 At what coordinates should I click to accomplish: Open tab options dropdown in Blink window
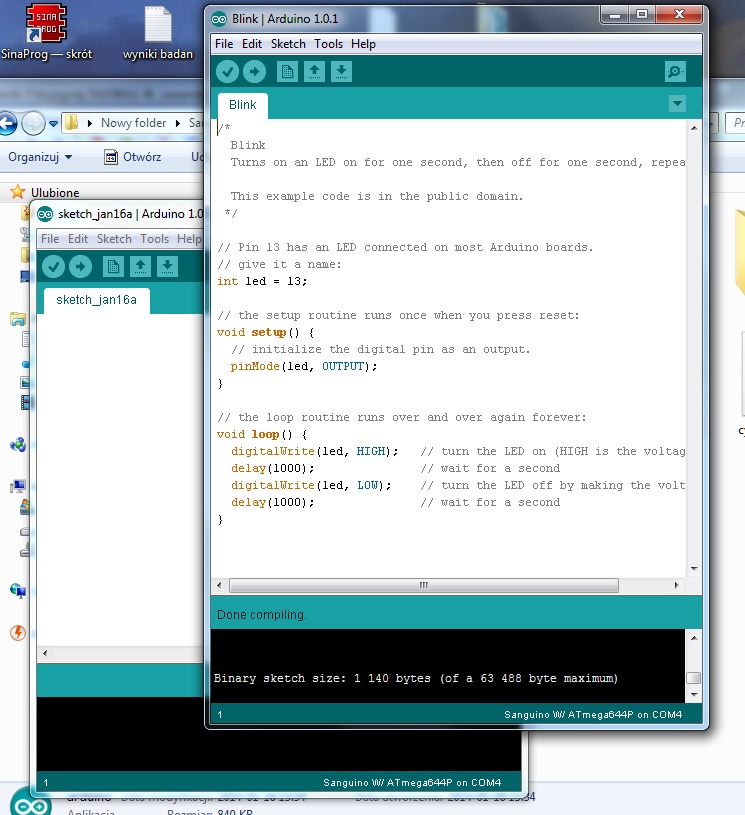pyautogui.click(x=677, y=103)
